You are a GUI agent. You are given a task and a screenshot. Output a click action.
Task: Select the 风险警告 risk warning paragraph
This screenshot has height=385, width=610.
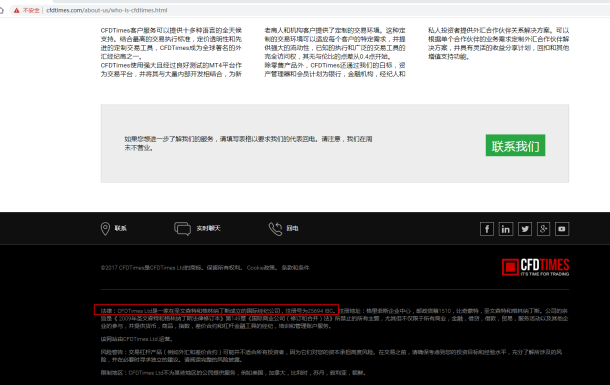331,356
